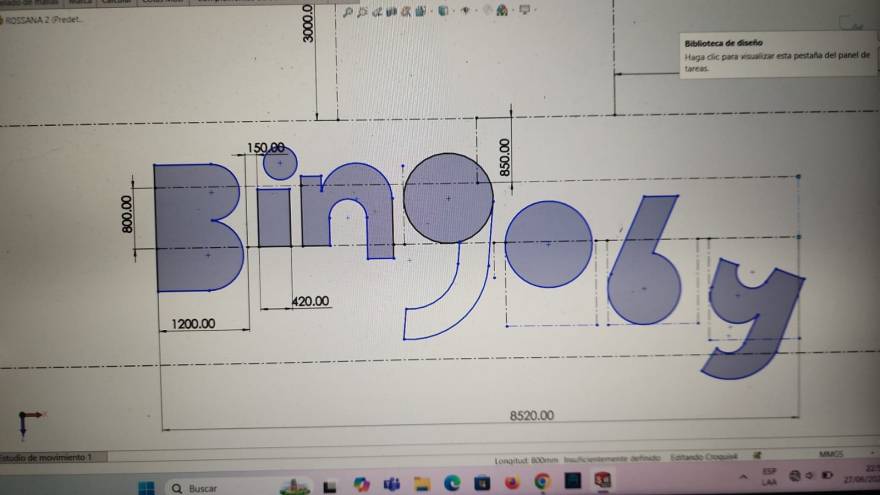Expand the hidden system tray icons chevron
The width and height of the screenshot is (880, 495).
click(743, 475)
